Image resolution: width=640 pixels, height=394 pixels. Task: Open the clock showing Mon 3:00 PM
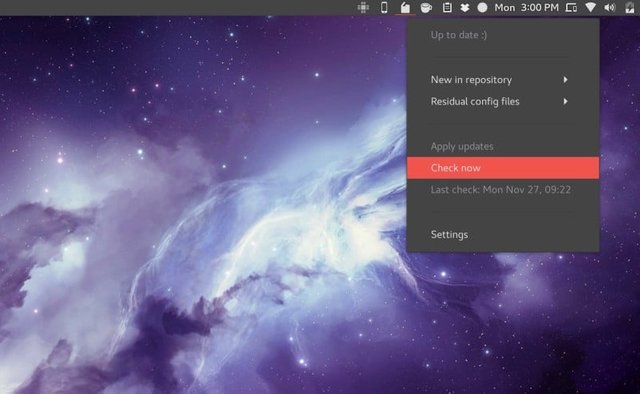click(526, 7)
